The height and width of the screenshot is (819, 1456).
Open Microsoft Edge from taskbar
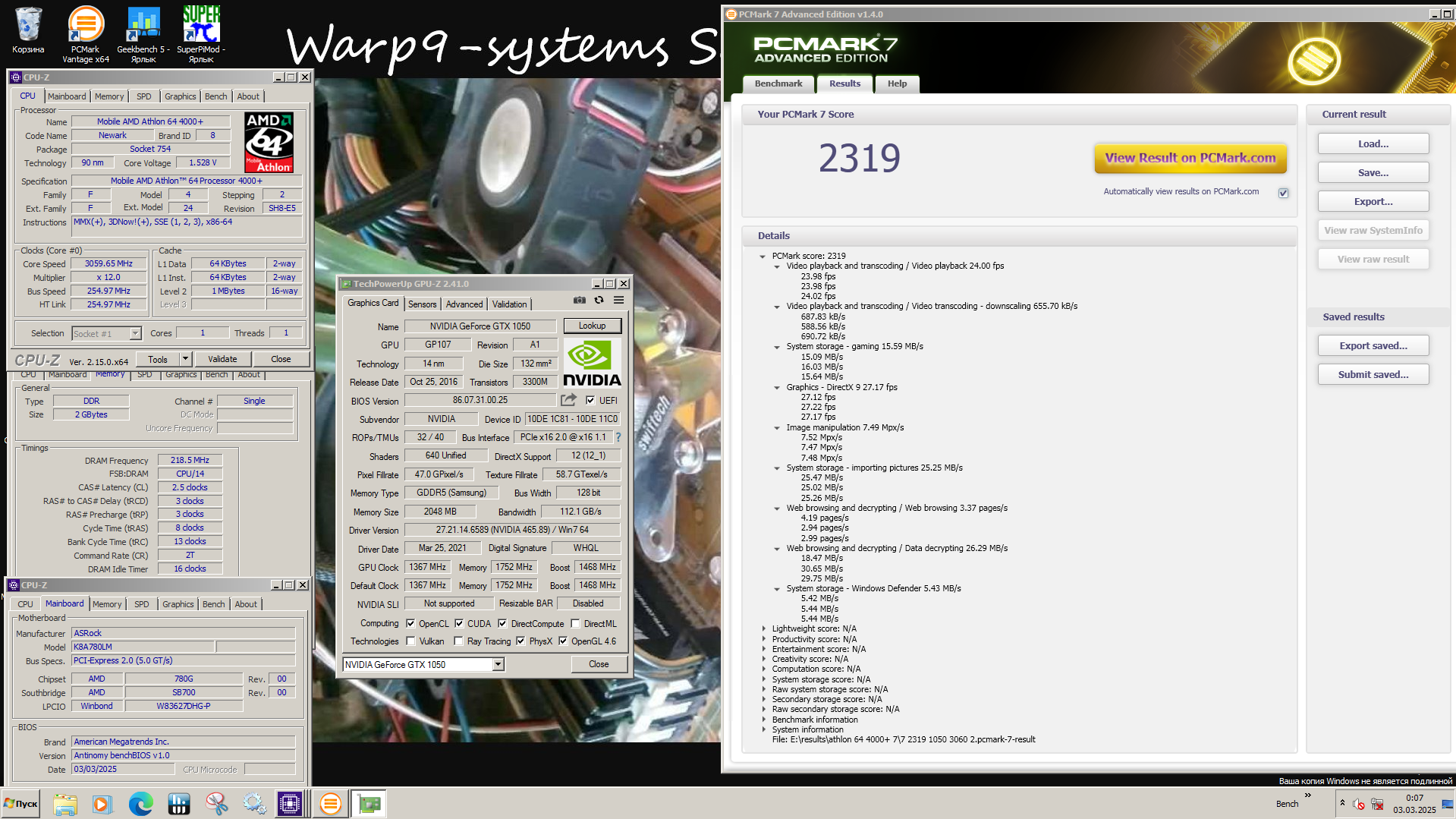(140, 804)
